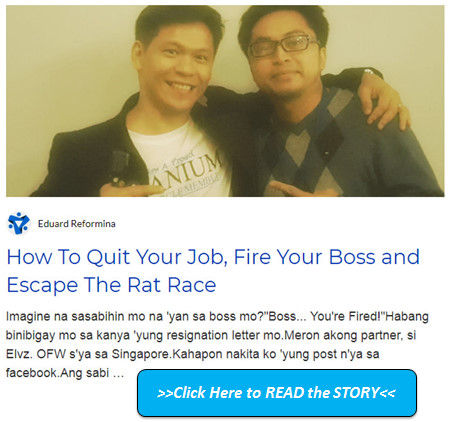Click the 'Escape The Rat Race' headline line

111,285
